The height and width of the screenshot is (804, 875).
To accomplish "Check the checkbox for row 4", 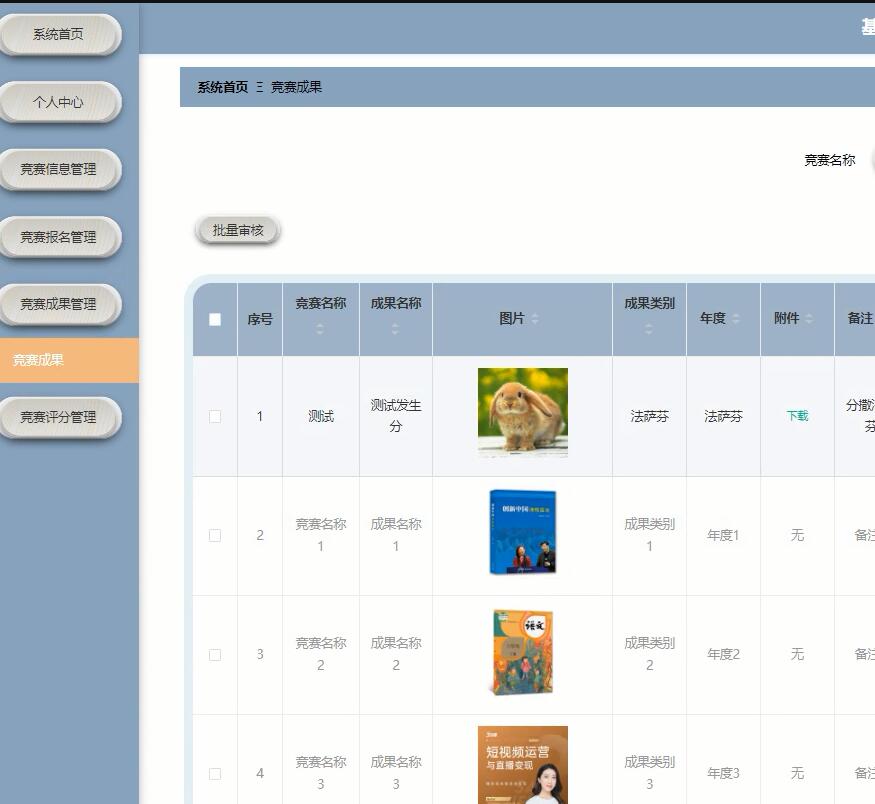I will point(215,774).
